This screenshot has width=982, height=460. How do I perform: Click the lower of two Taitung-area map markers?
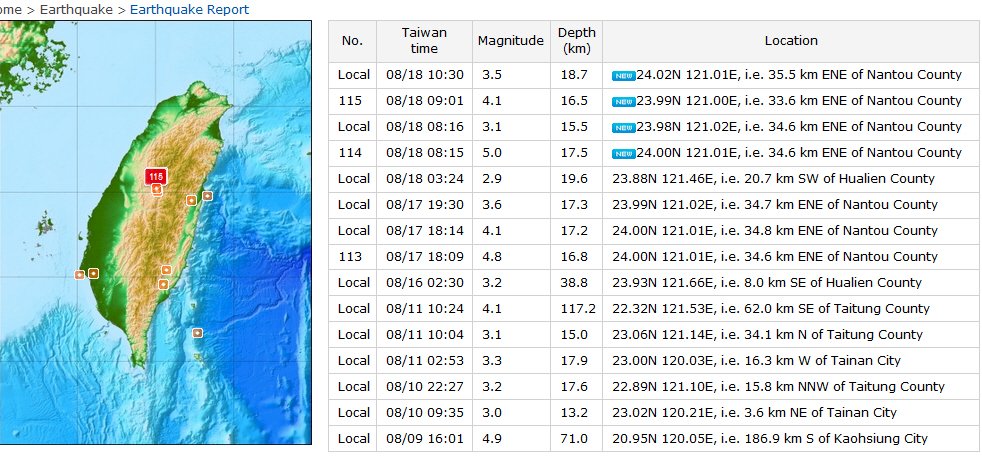163,284
